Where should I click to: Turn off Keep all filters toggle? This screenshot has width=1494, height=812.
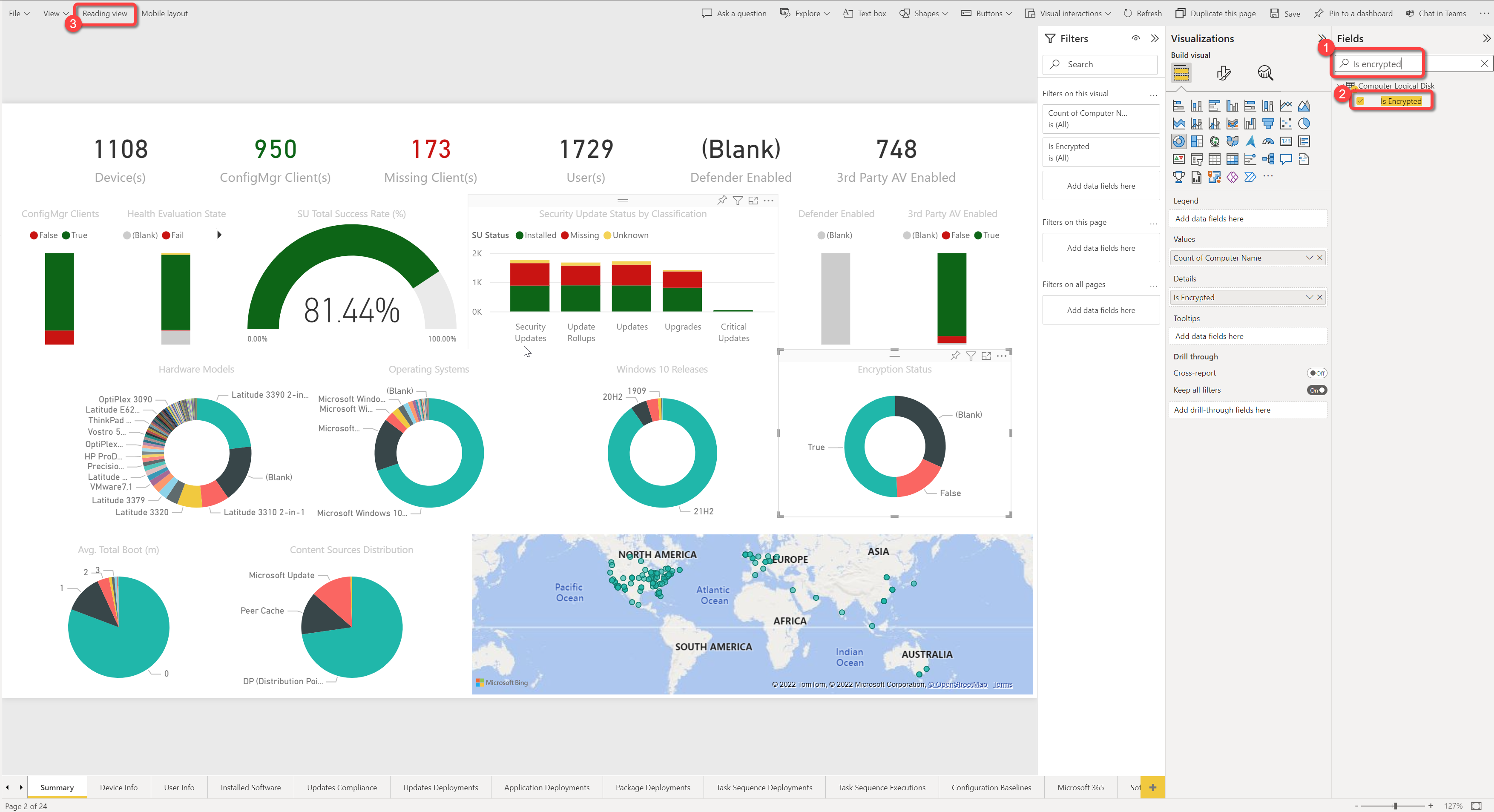[1316, 390]
